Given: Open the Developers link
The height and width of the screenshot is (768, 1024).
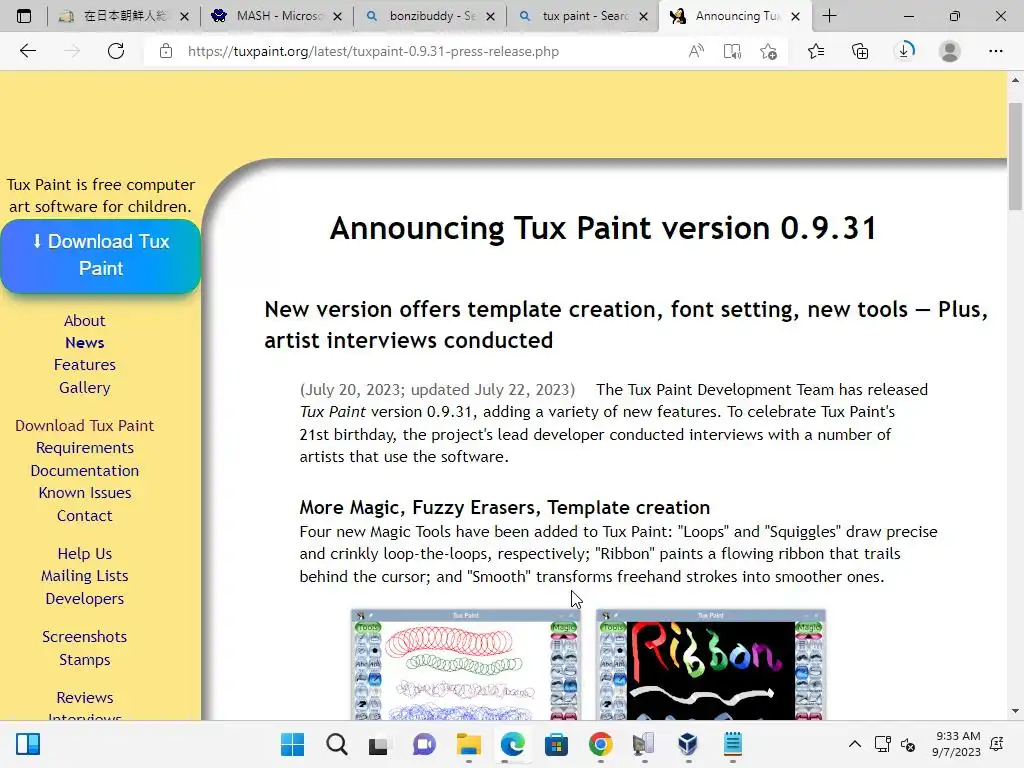Looking at the screenshot, I should click(84, 599).
